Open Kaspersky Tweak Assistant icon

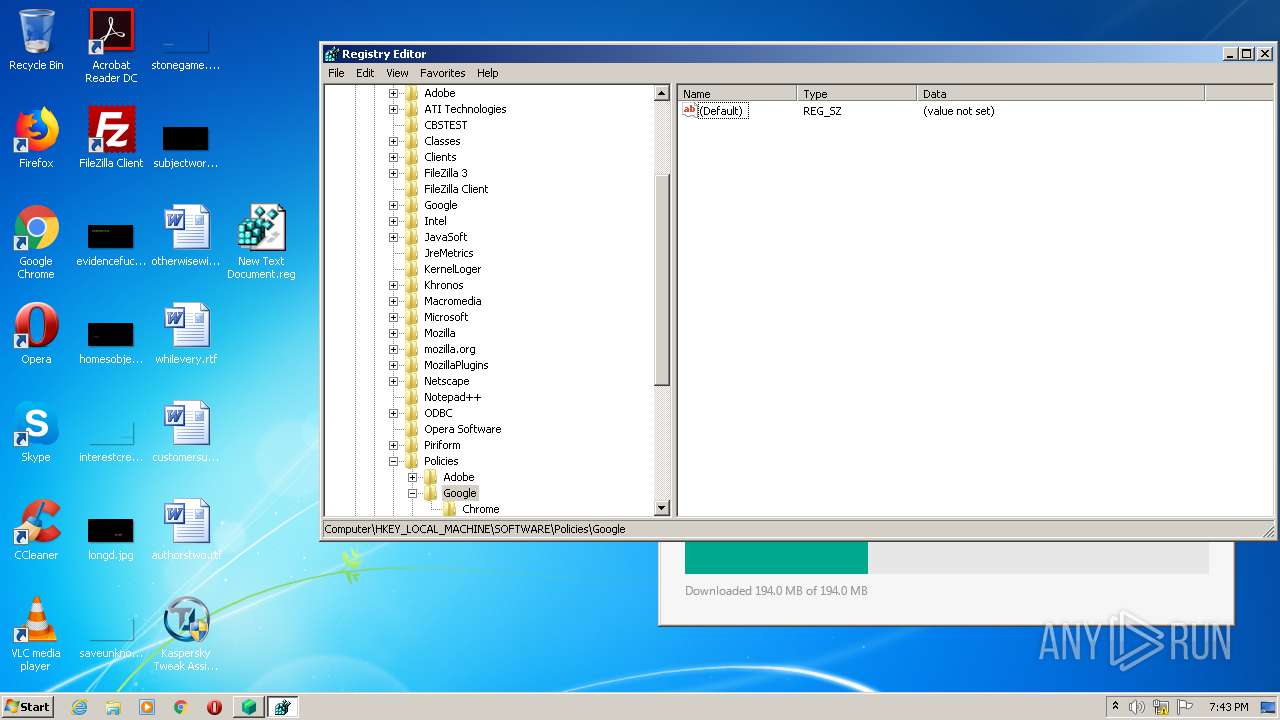(x=186, y=634)
